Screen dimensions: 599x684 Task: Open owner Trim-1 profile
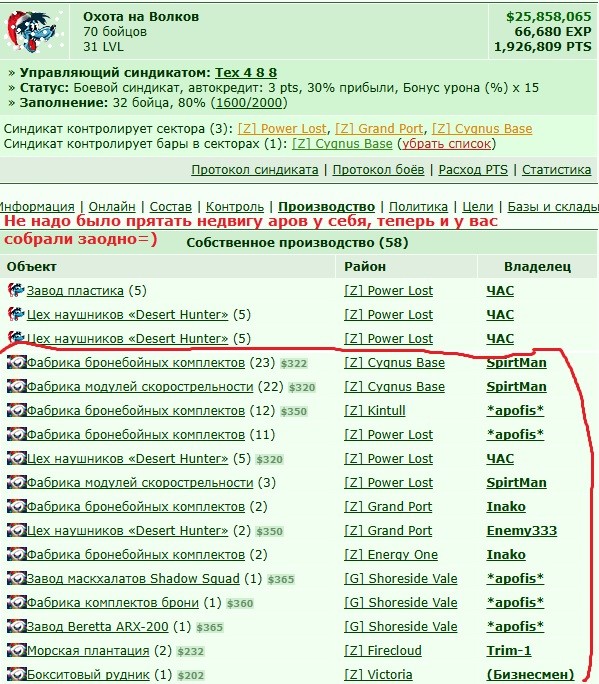coord(509,650)
